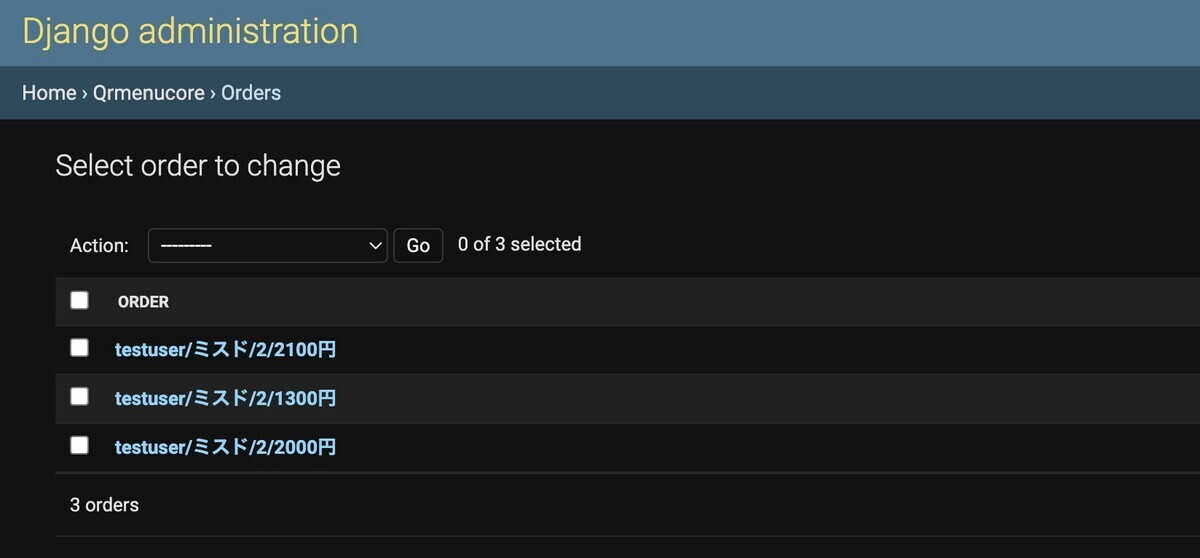
Task: Open order testuser/ミスド/2/2100円
Action: coord(225,350)
